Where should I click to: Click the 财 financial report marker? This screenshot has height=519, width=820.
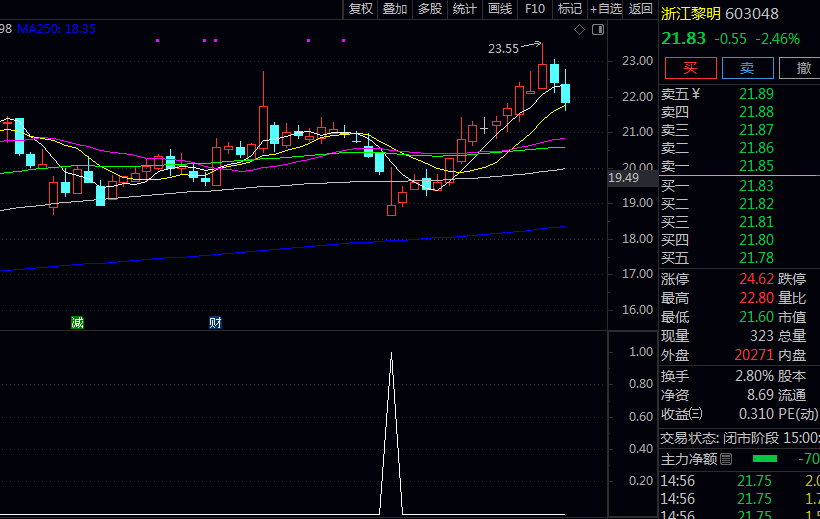point(214,322)
